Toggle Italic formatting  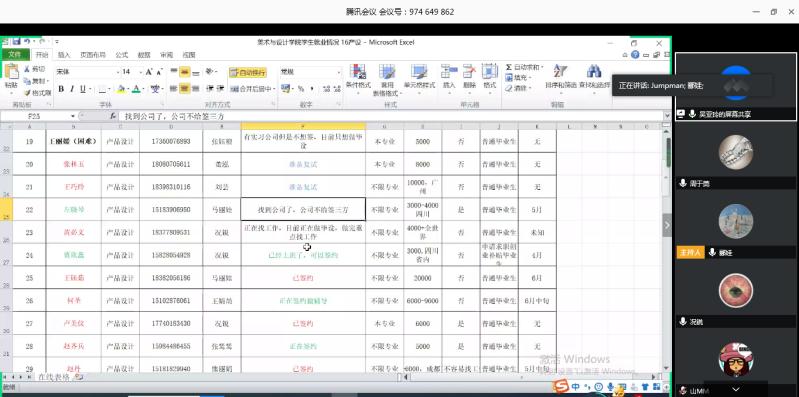[72, 89]
